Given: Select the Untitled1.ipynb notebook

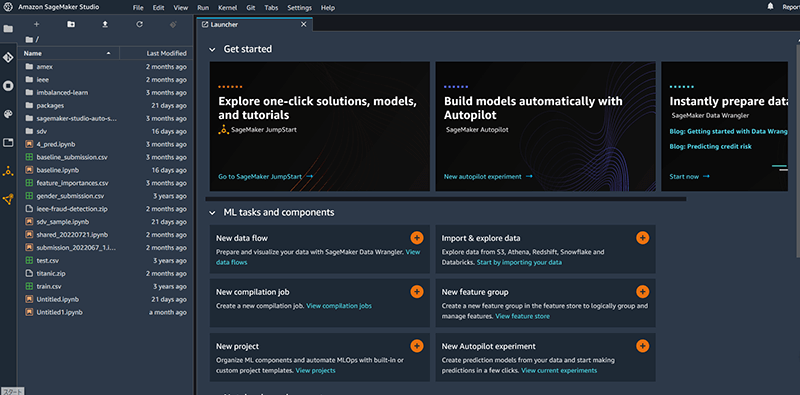Looking at the screenshot, I should tap(106, 312).
